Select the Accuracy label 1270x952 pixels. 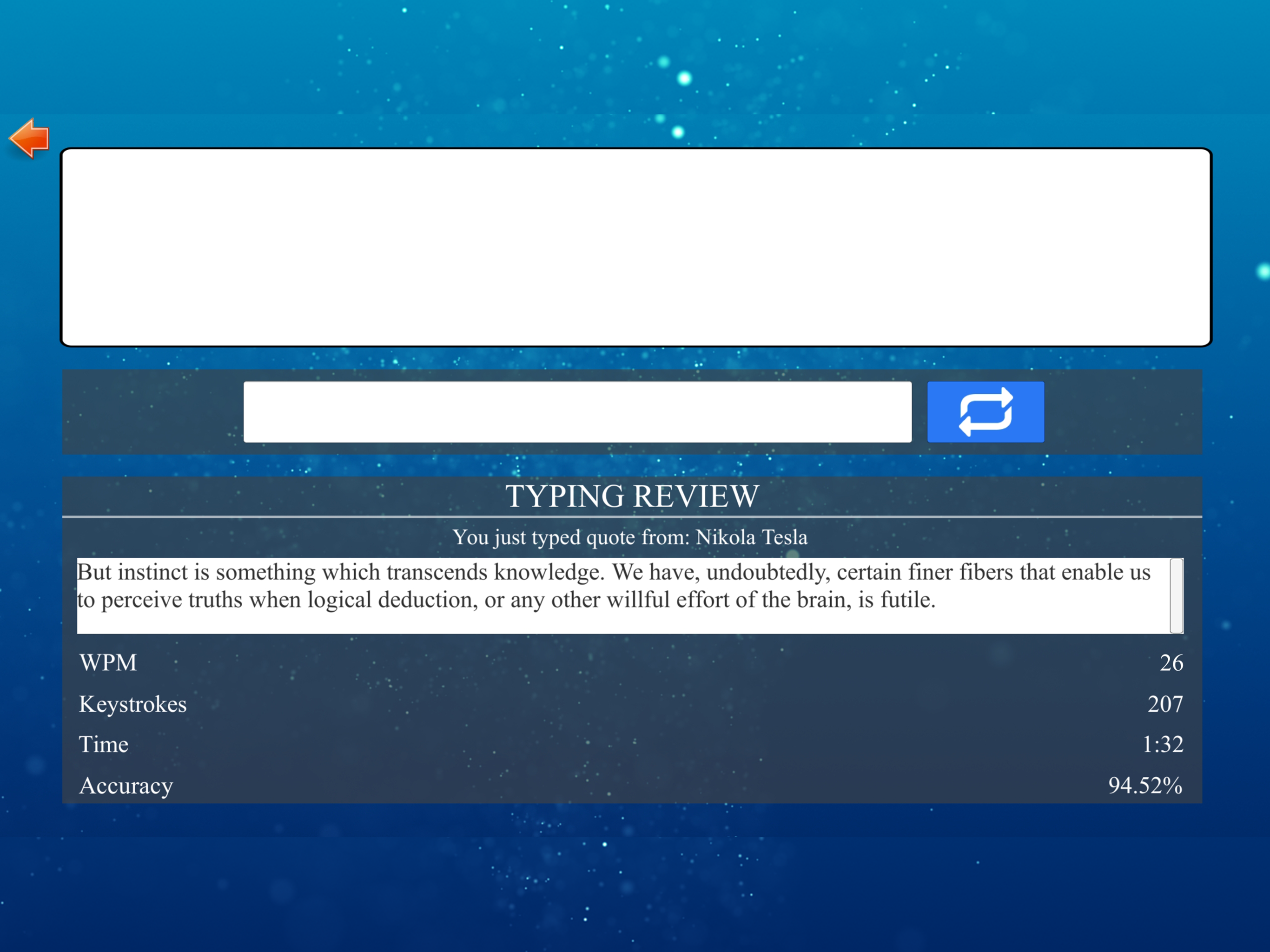click(126, 786)
